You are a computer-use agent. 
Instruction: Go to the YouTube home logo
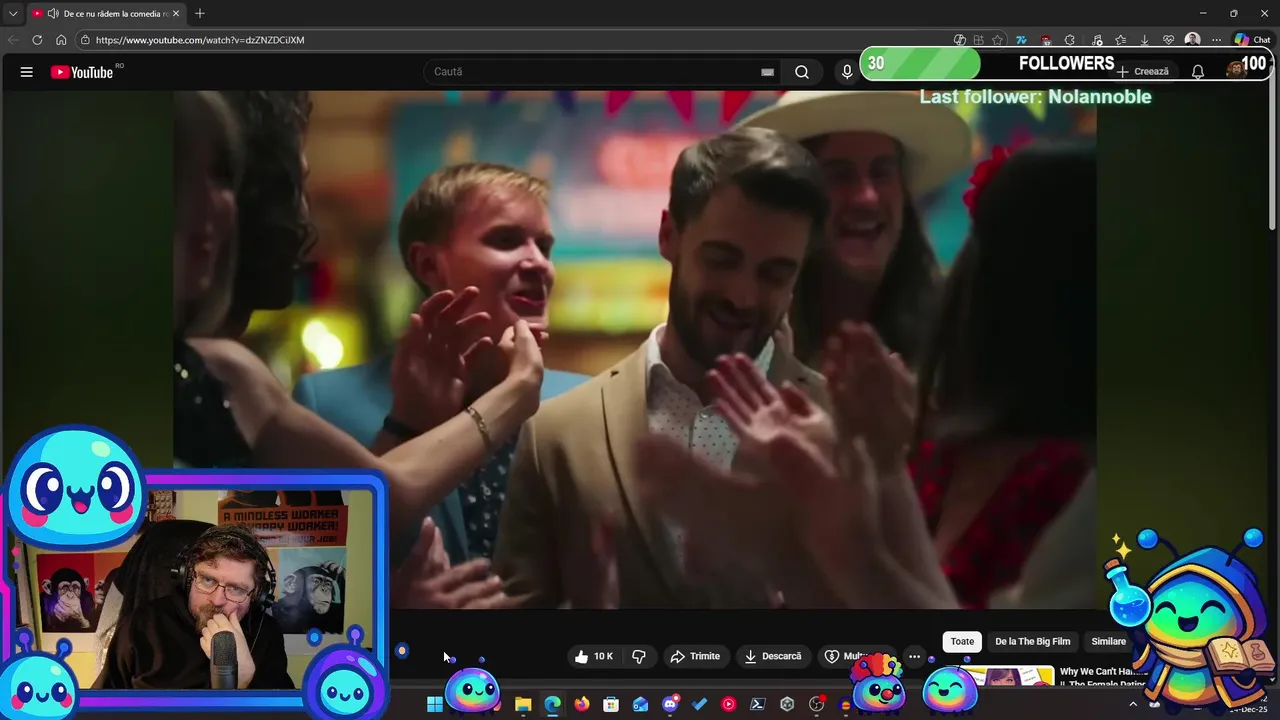(x=83, y=72)
